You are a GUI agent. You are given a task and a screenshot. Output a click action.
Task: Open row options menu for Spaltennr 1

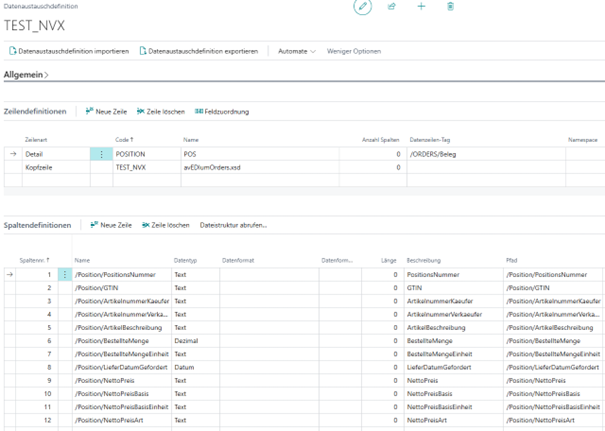pos(64,274)
